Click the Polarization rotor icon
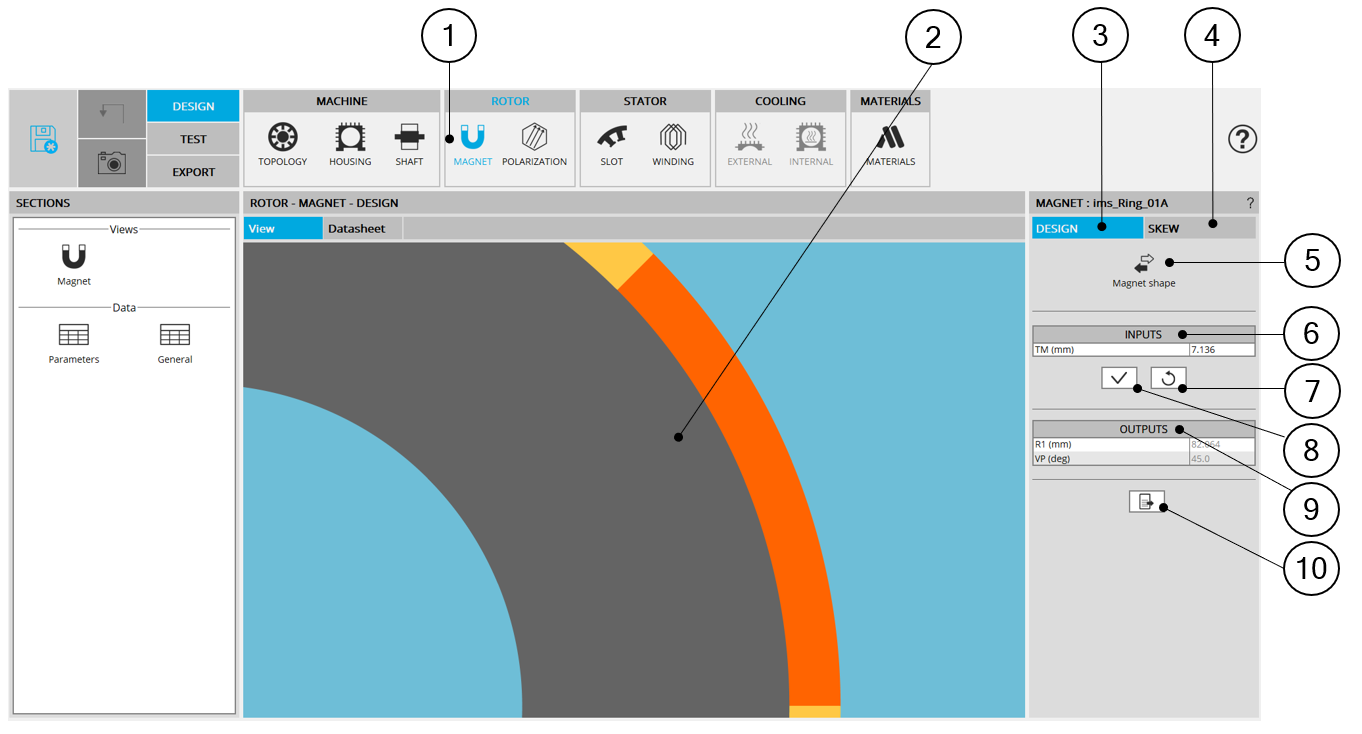Screen dimensions: 1362x734 [x=534, y=138]
